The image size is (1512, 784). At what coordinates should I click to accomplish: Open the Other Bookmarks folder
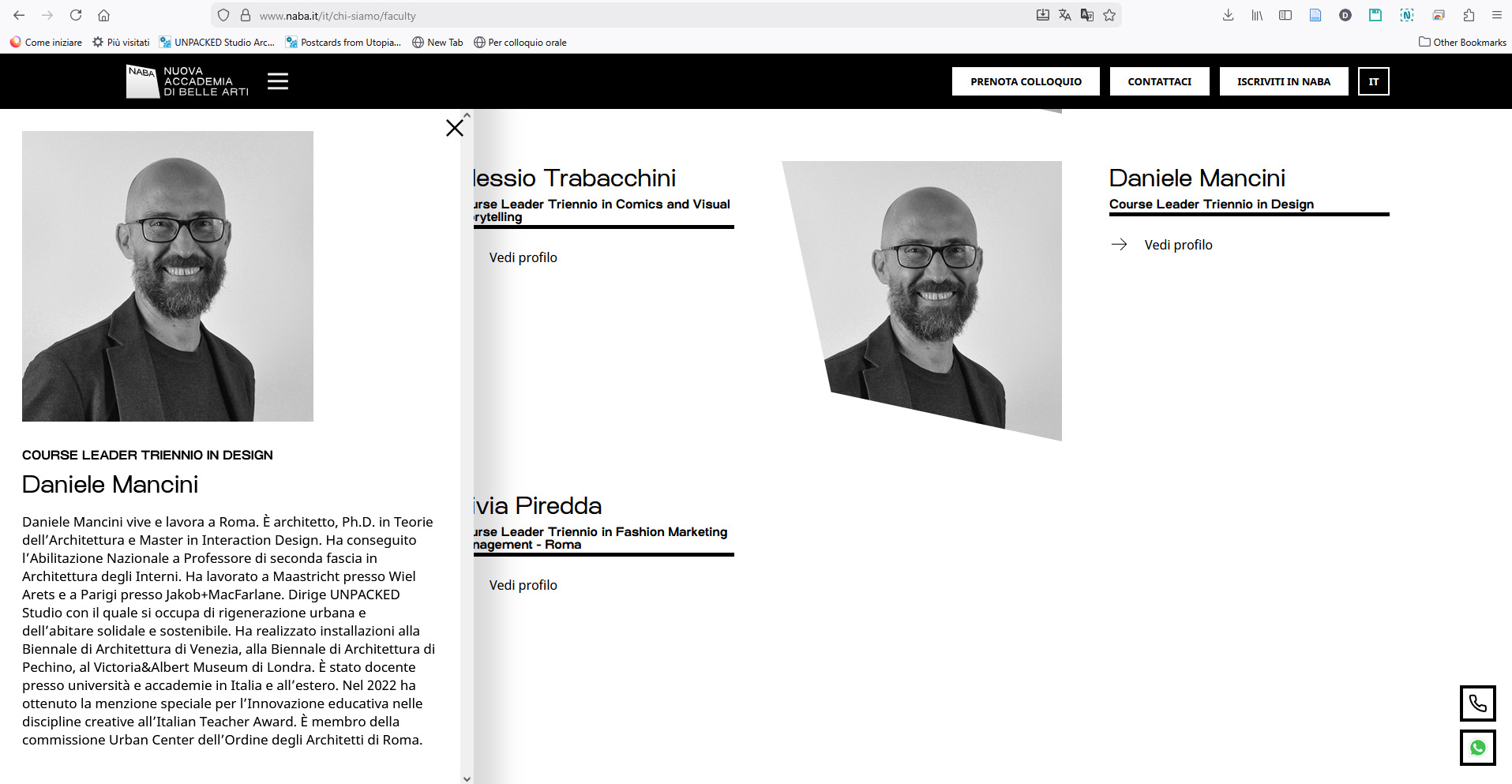click(x=1462, y=43)
